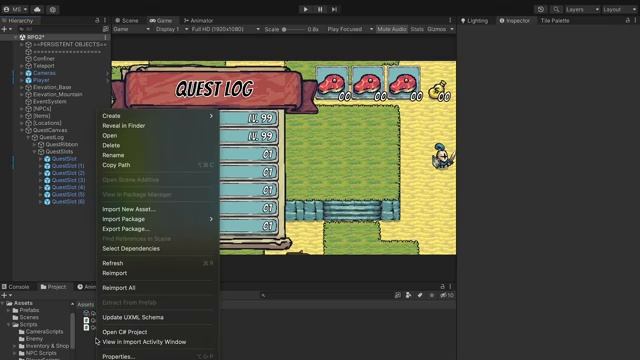Screen dimensions: 640x360
Task: Open the Game view kebab options menu
Action: [x=450, y=20]
